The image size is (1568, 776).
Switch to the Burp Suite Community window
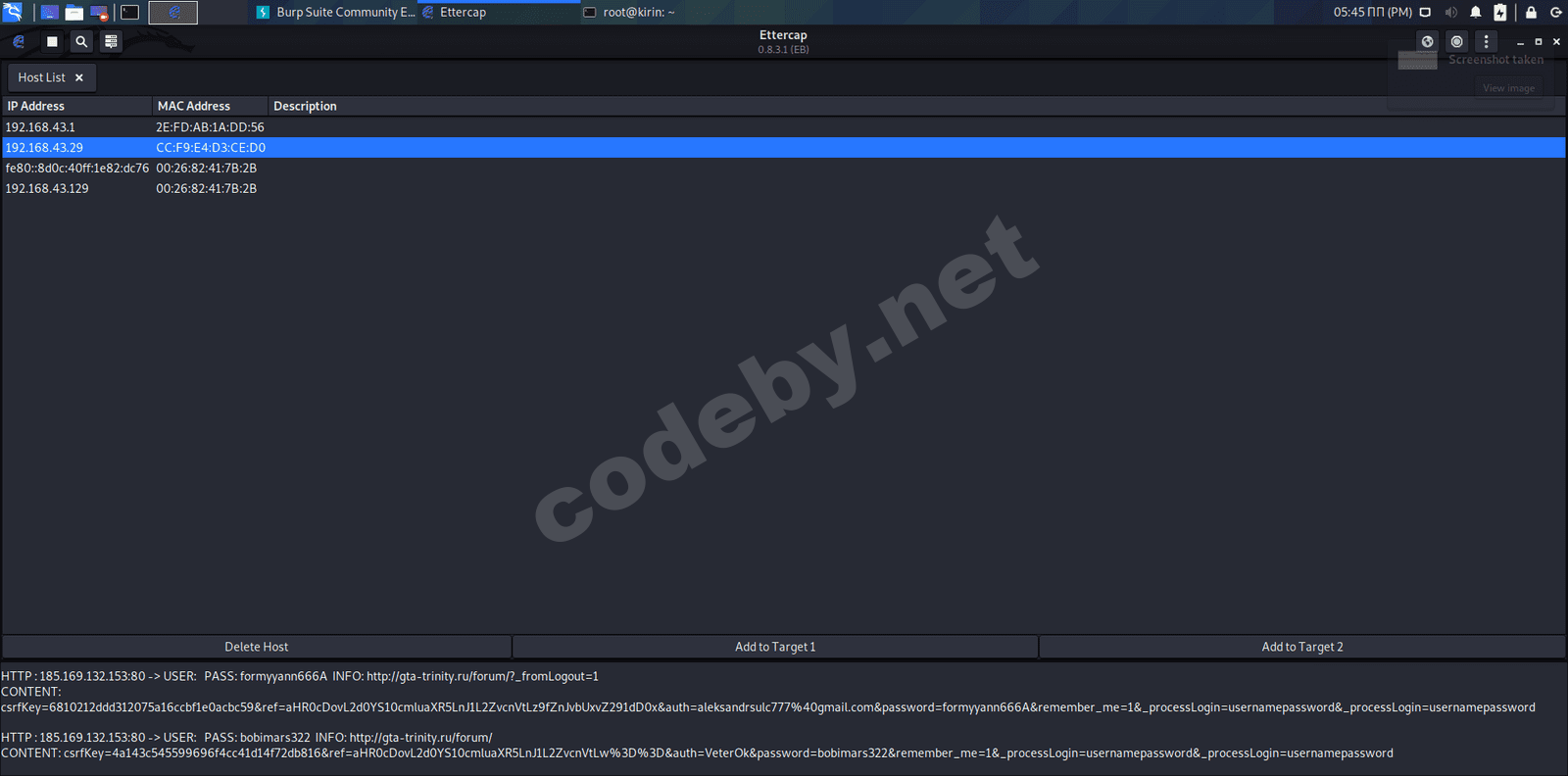point(335,12)
